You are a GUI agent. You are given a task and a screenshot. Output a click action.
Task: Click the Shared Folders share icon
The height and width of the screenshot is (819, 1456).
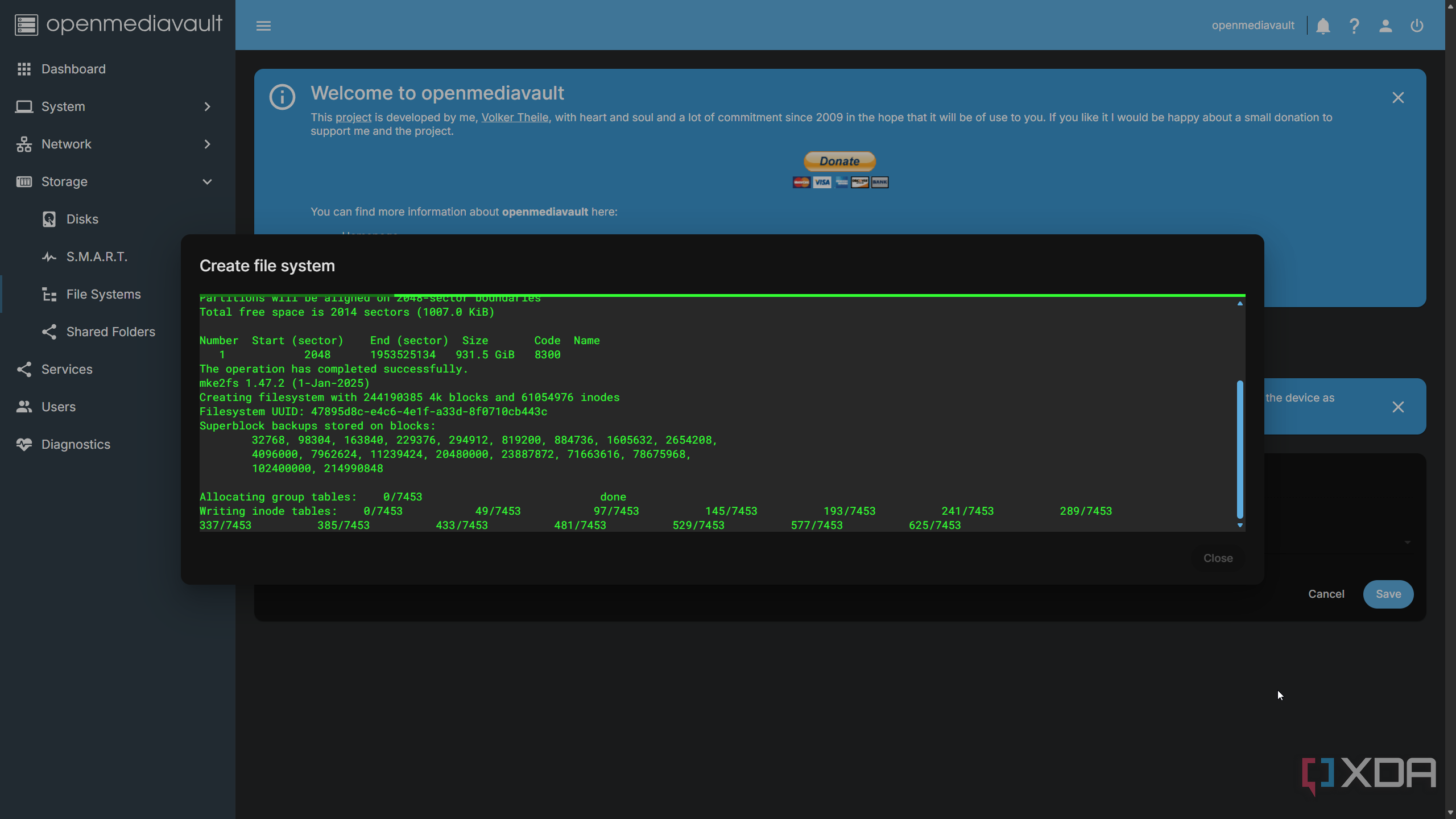[49, 332]
